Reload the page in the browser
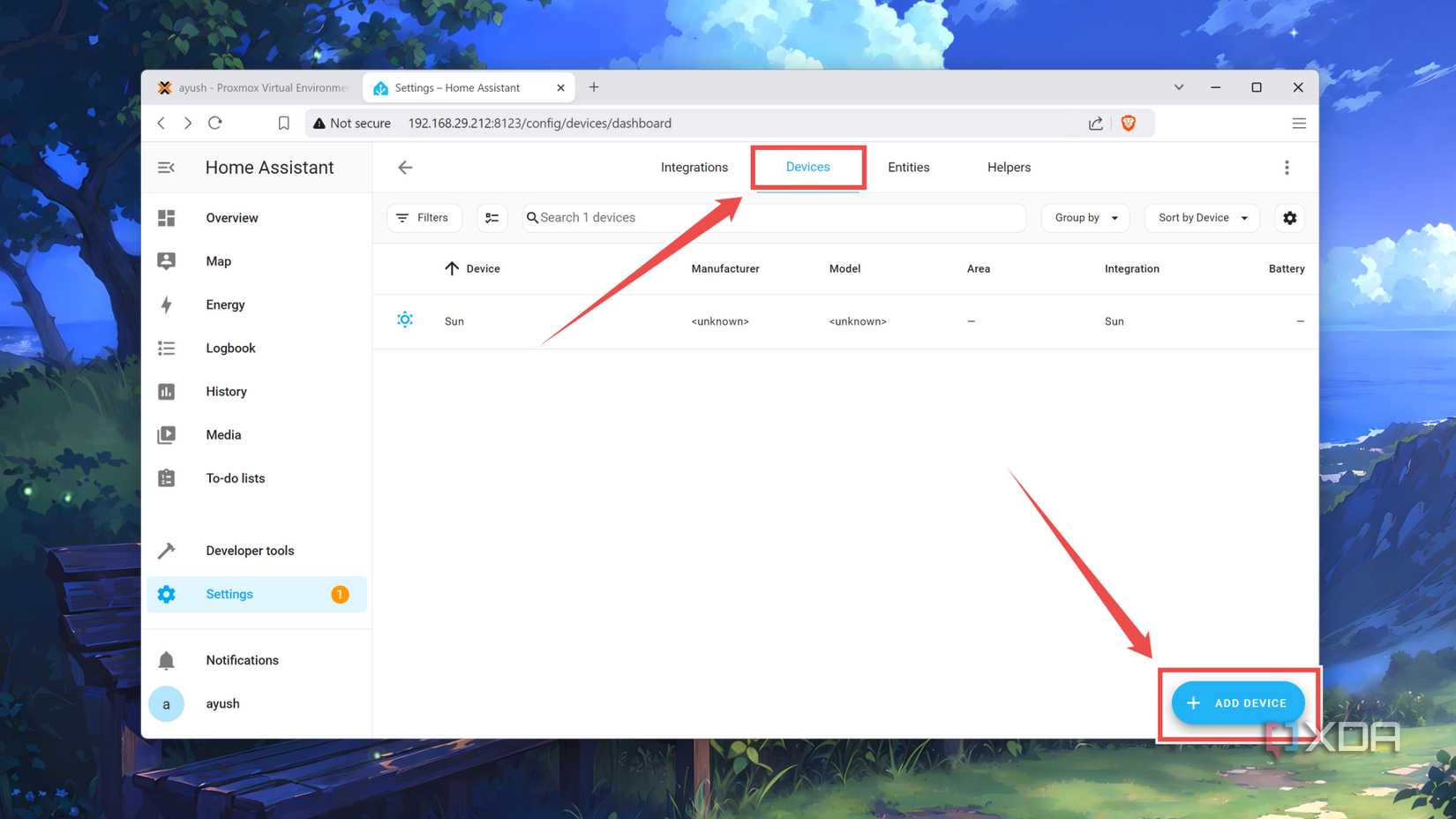1456x819 pixels. click(x=215, y=124)
